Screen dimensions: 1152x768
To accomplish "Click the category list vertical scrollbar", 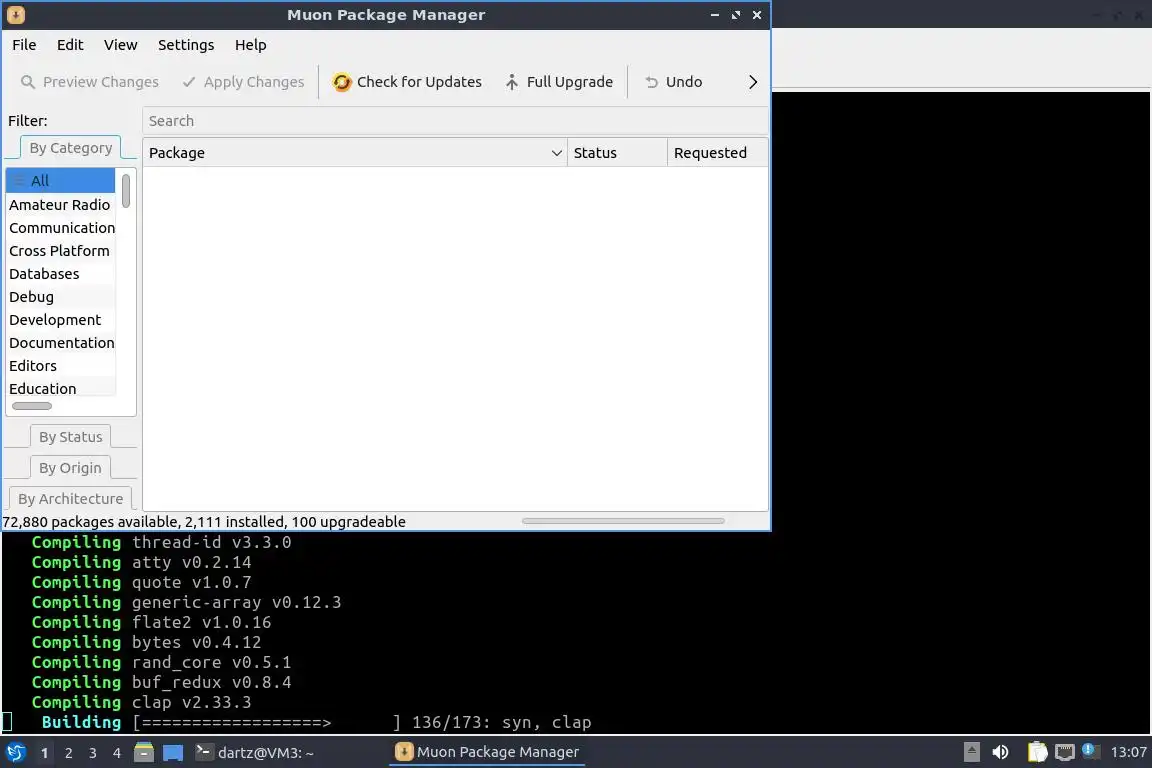I will coord(126,191).
